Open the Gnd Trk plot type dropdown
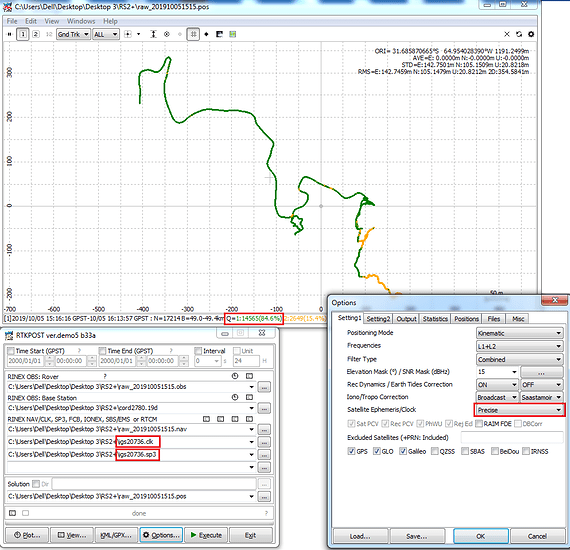Viewport: 570px width, 550px height. [x=73, y=34]
